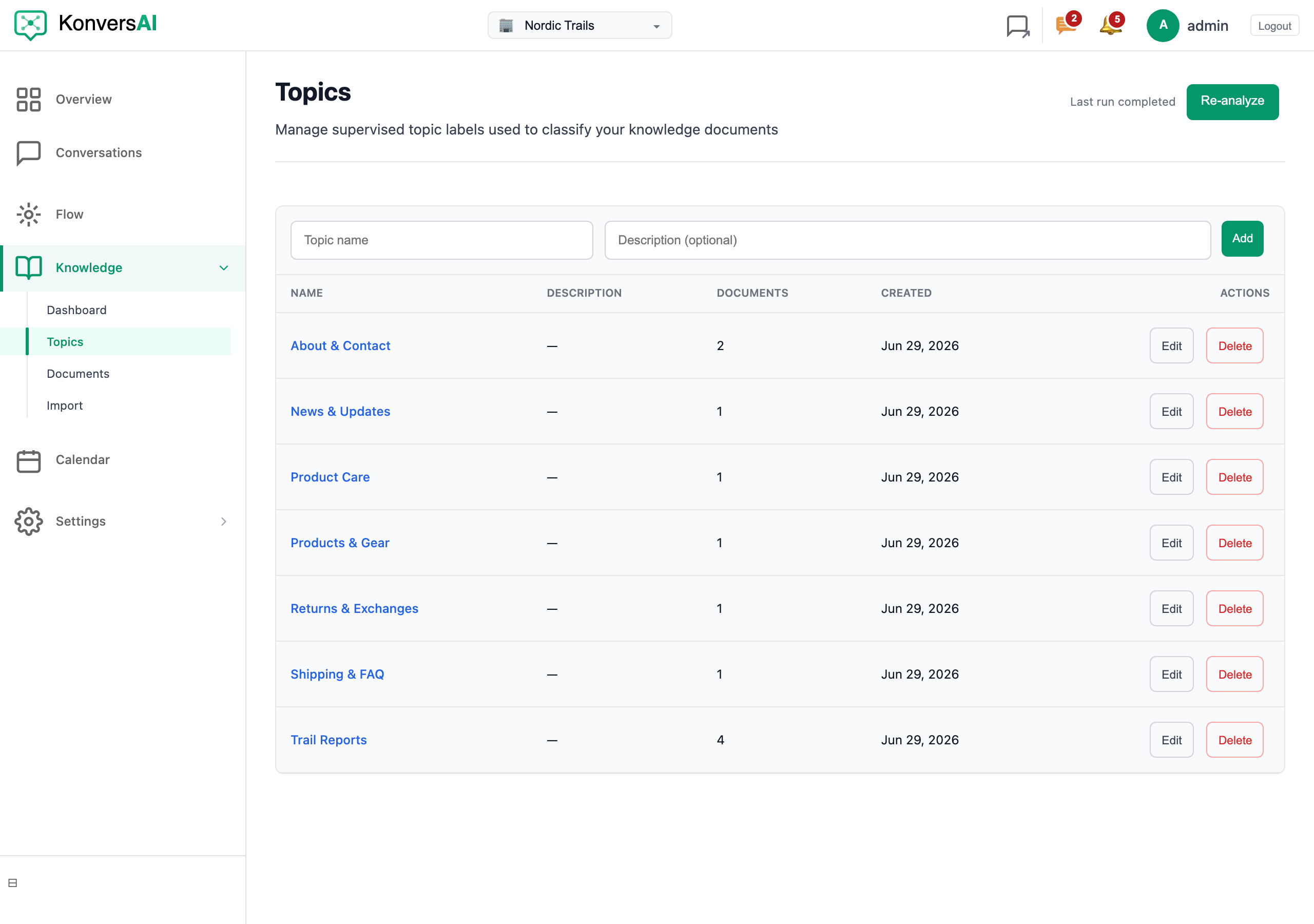Focus the Description (optional) field
This screenshot has width=1314, height=924.
tap(907, 240)
